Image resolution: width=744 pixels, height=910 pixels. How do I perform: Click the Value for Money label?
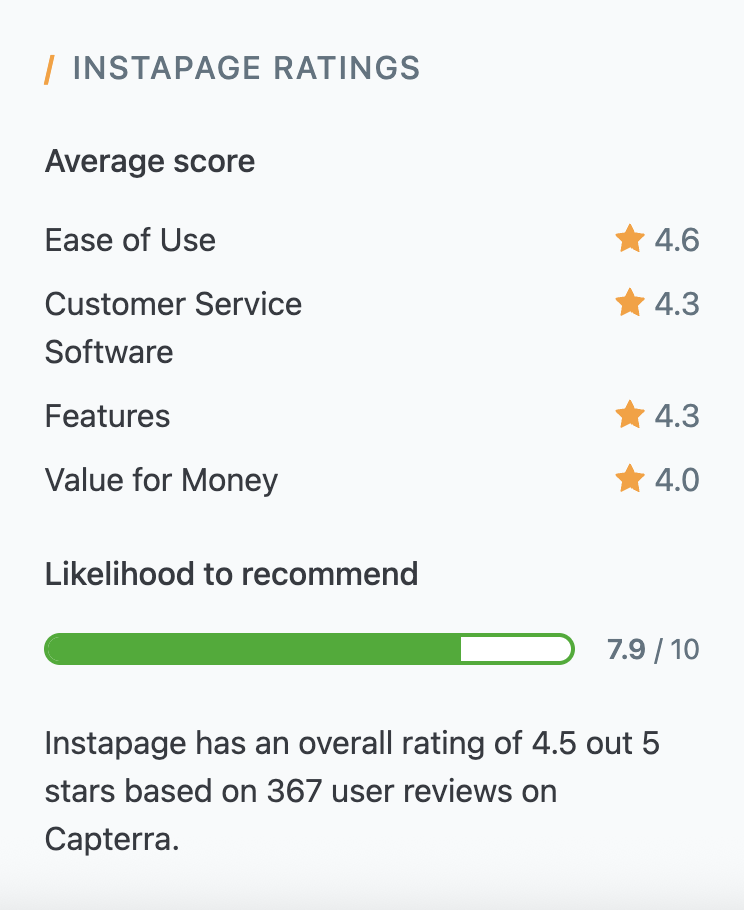coord(161,481)
